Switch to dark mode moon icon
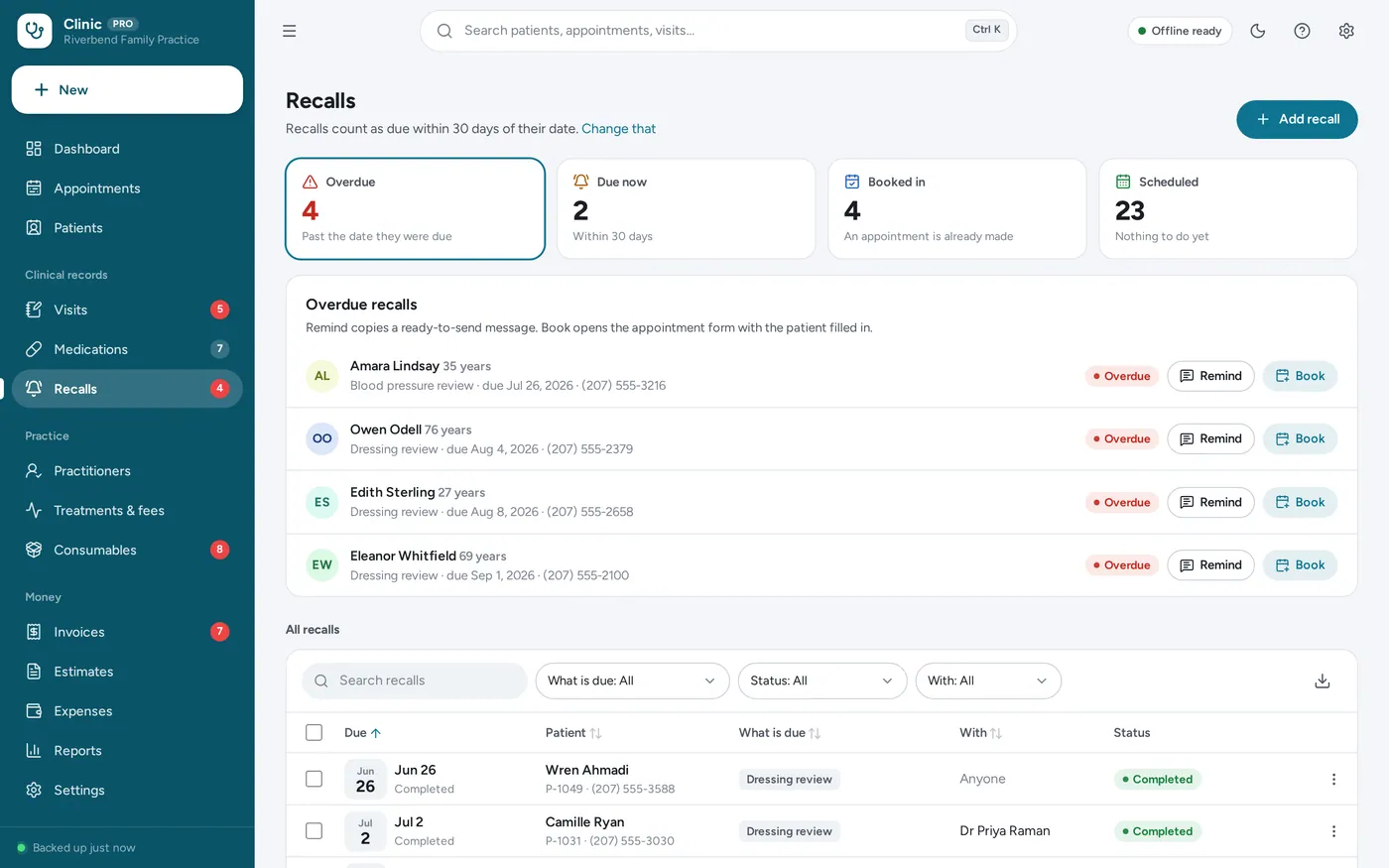 point(1258,31)
